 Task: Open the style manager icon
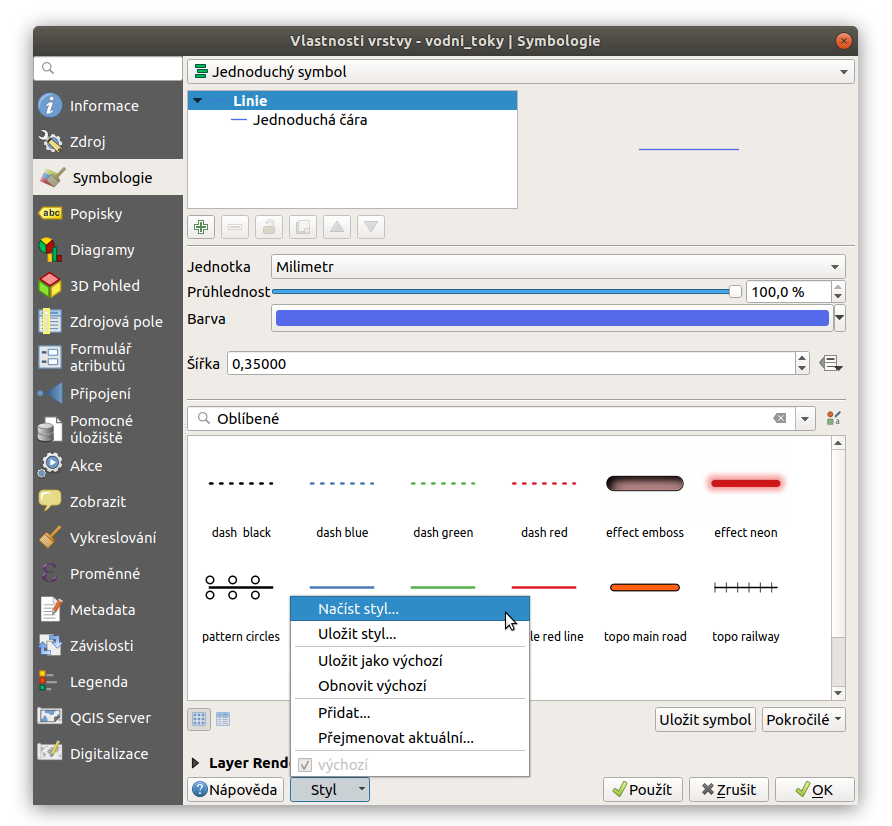click(833, 419)
